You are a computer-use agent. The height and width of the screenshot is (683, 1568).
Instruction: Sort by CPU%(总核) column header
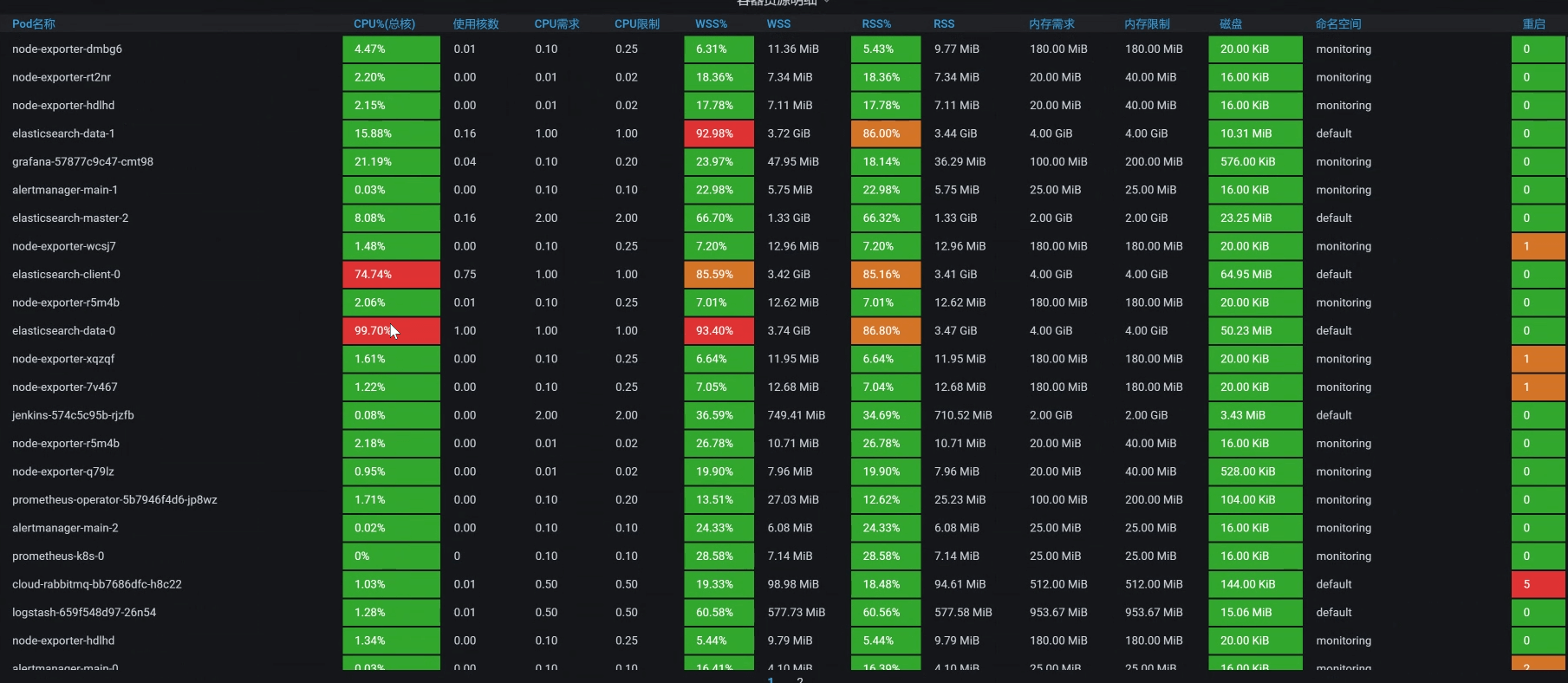384,24
